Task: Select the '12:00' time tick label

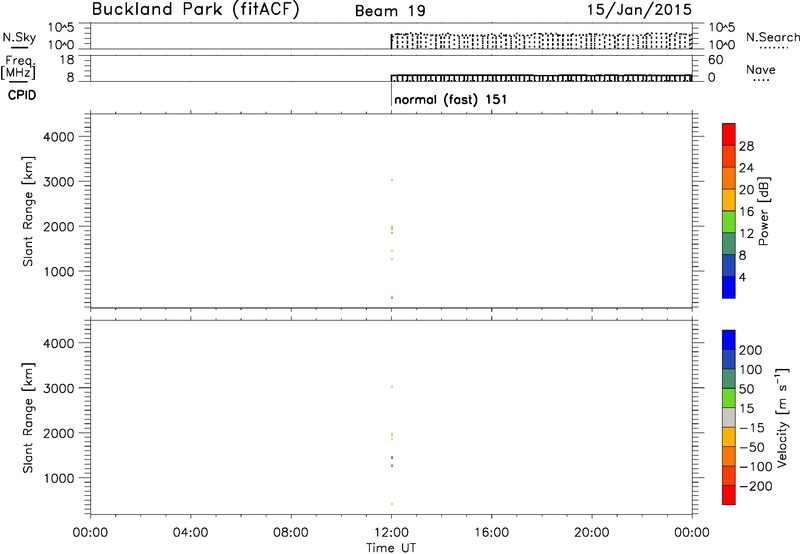Action: 391,533
